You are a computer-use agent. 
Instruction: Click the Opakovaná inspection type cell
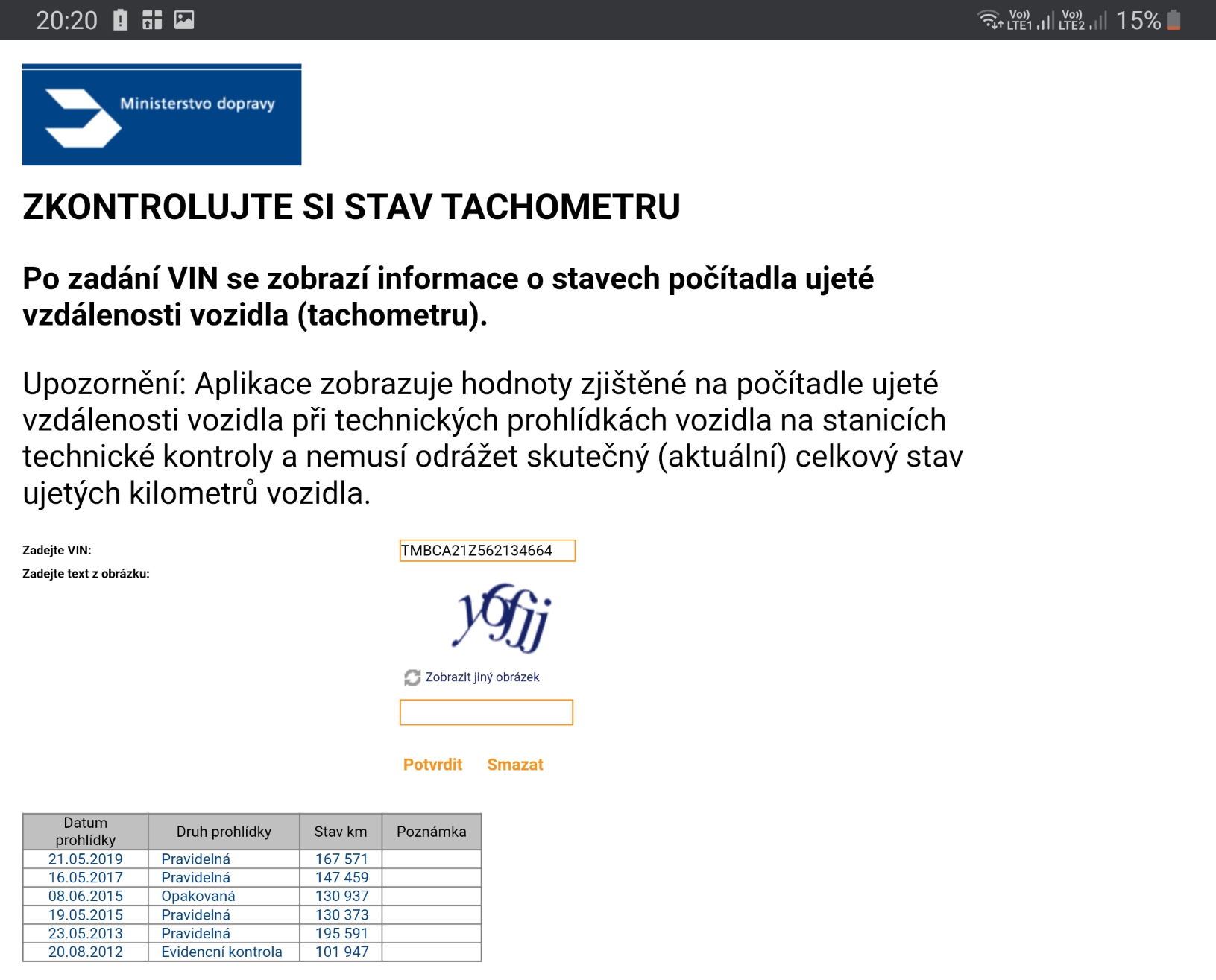pyautogui.click(x=198, y=897)
